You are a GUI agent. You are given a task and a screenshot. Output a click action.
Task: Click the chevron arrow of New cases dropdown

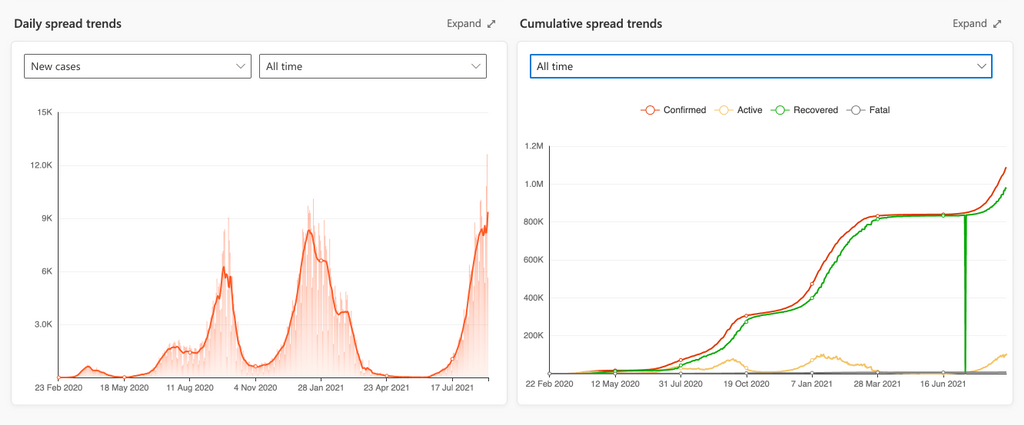240,66
